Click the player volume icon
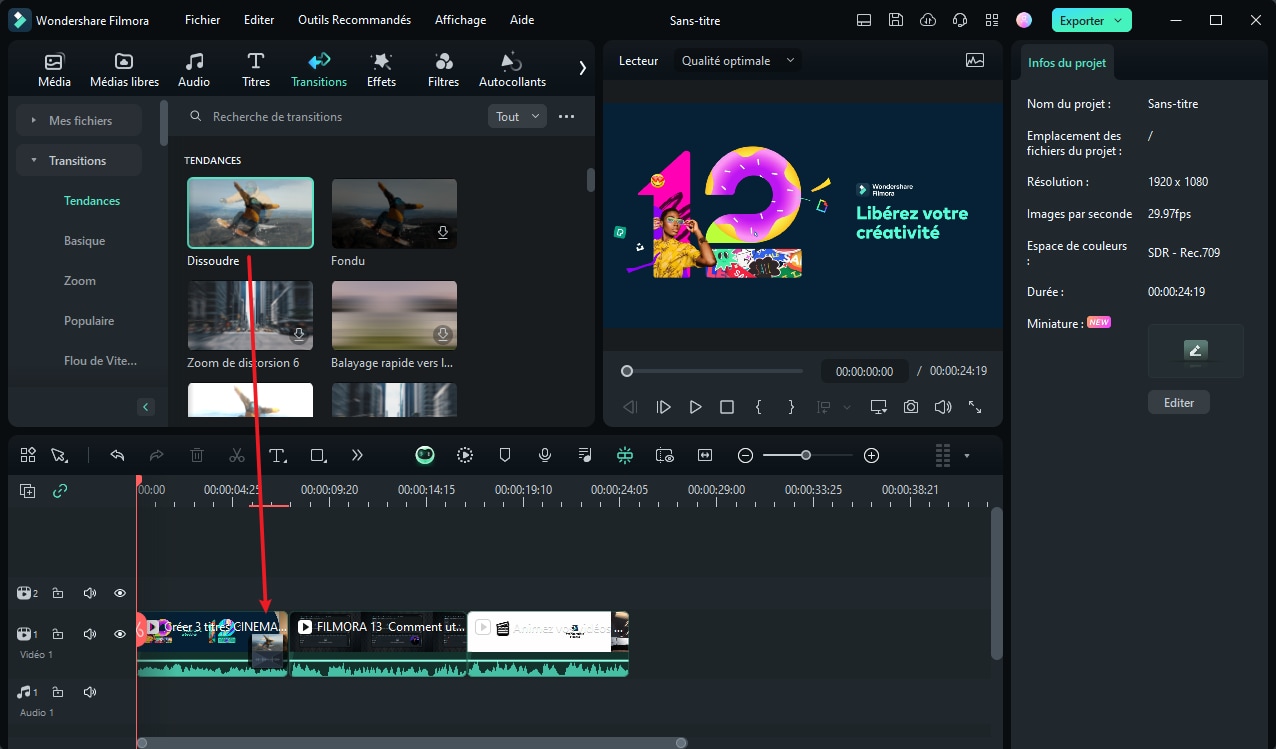Screen dimensions: 1276x749 (943, 407)
